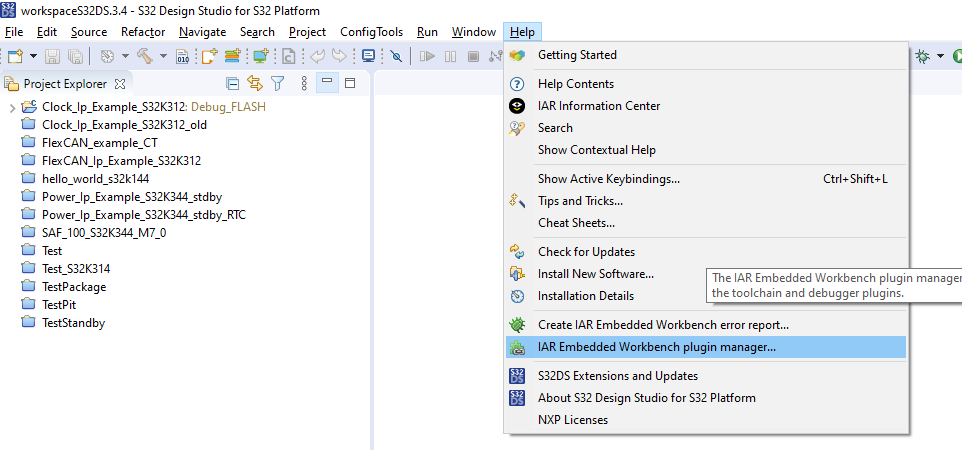Open the Navigate menu
This screenshot has height=450, width=962.
202,32
